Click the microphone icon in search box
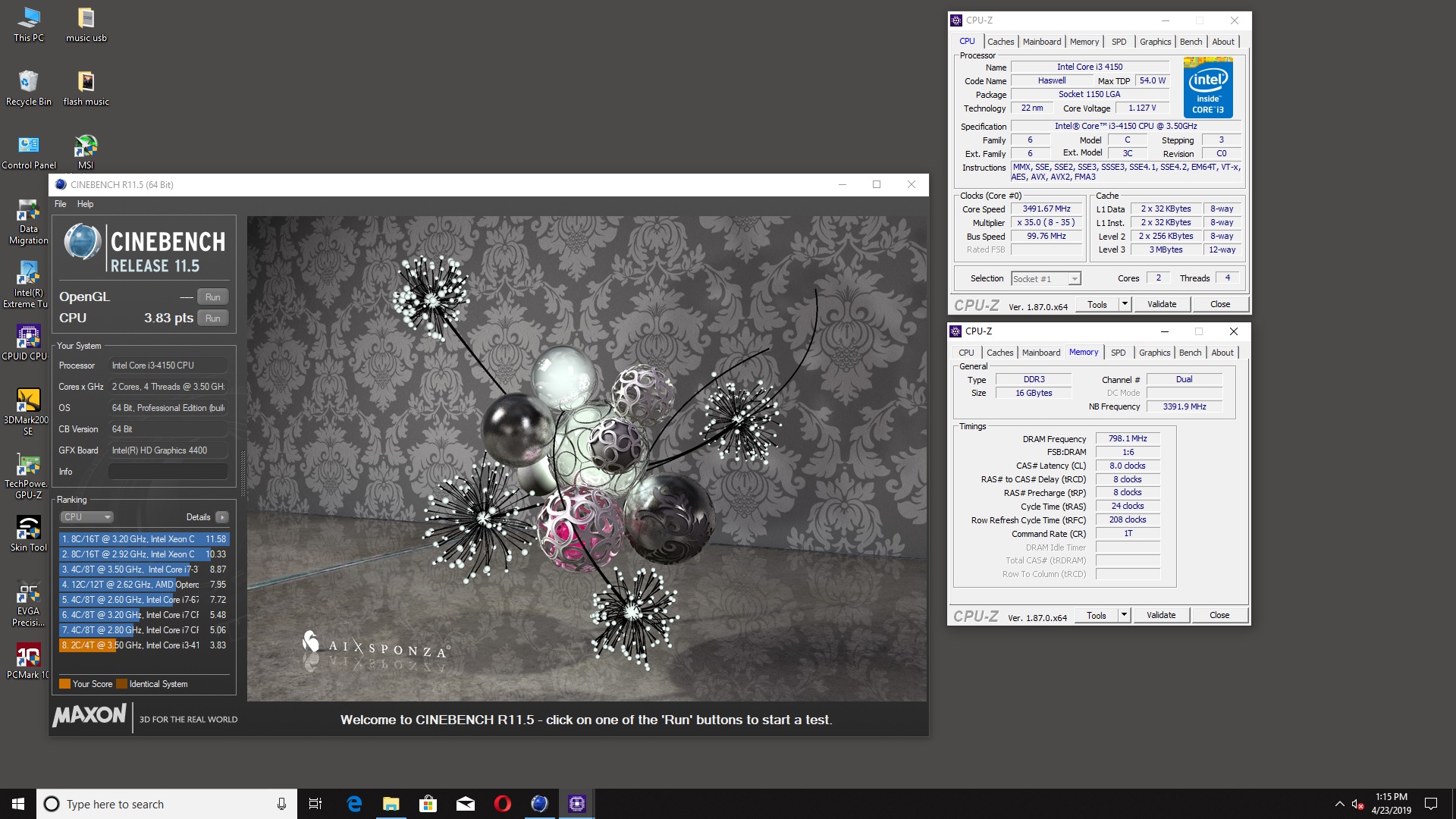Screen dimensions: 1456x819 point(281,804)
